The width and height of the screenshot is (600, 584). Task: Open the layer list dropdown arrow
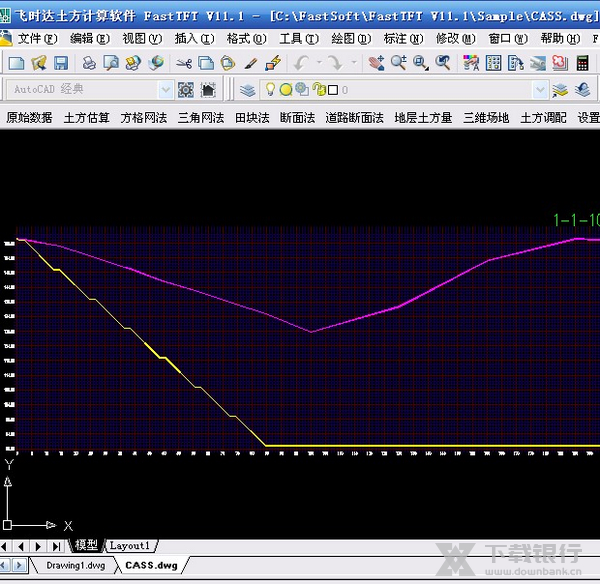coord(540,90)
